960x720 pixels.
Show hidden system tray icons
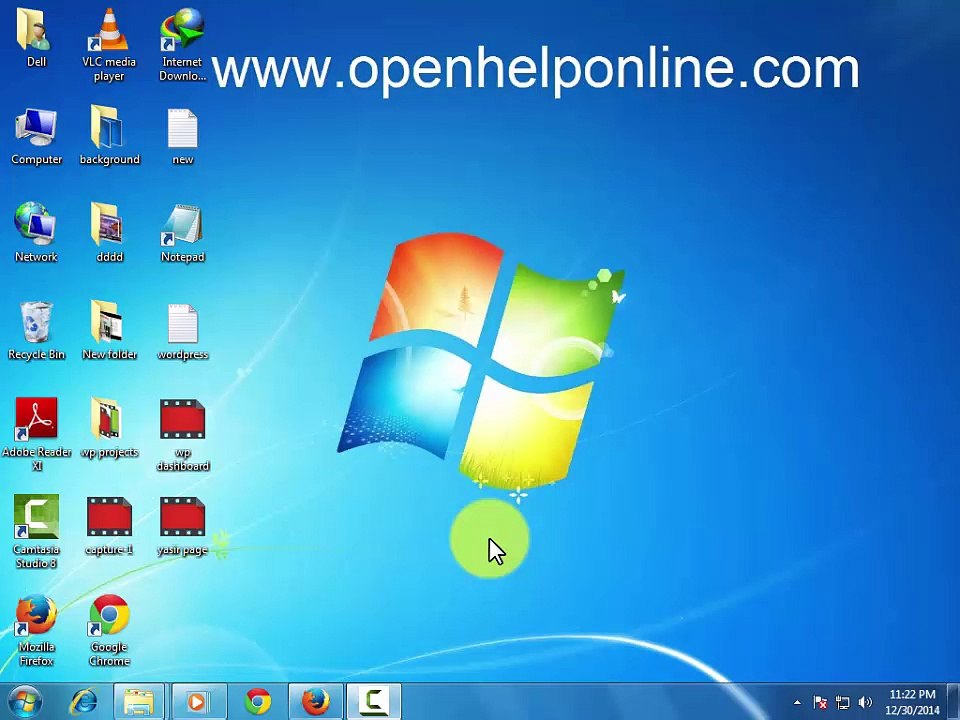pos(797,702)
